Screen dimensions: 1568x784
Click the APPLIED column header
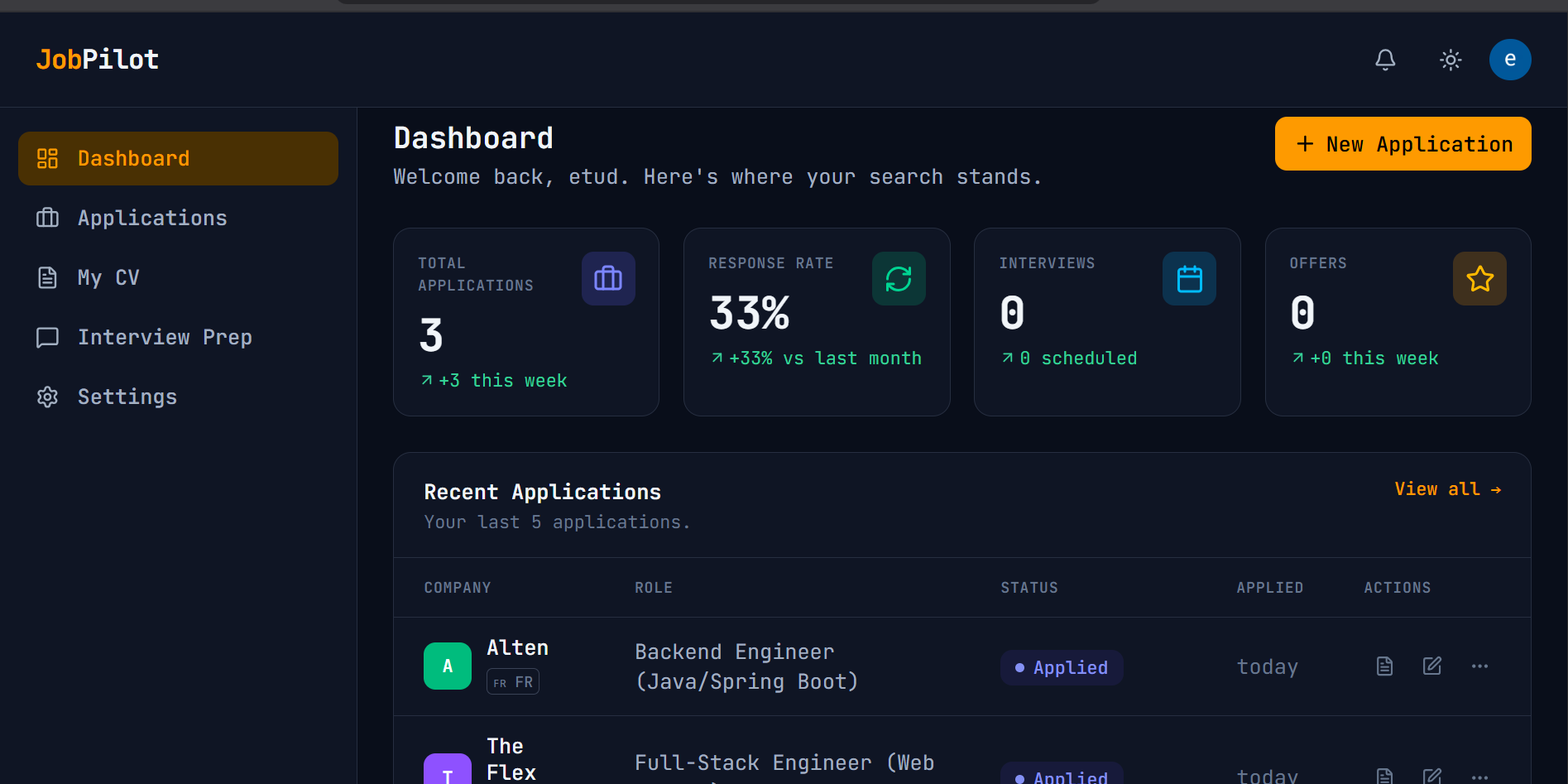(x=1270, y=588)
